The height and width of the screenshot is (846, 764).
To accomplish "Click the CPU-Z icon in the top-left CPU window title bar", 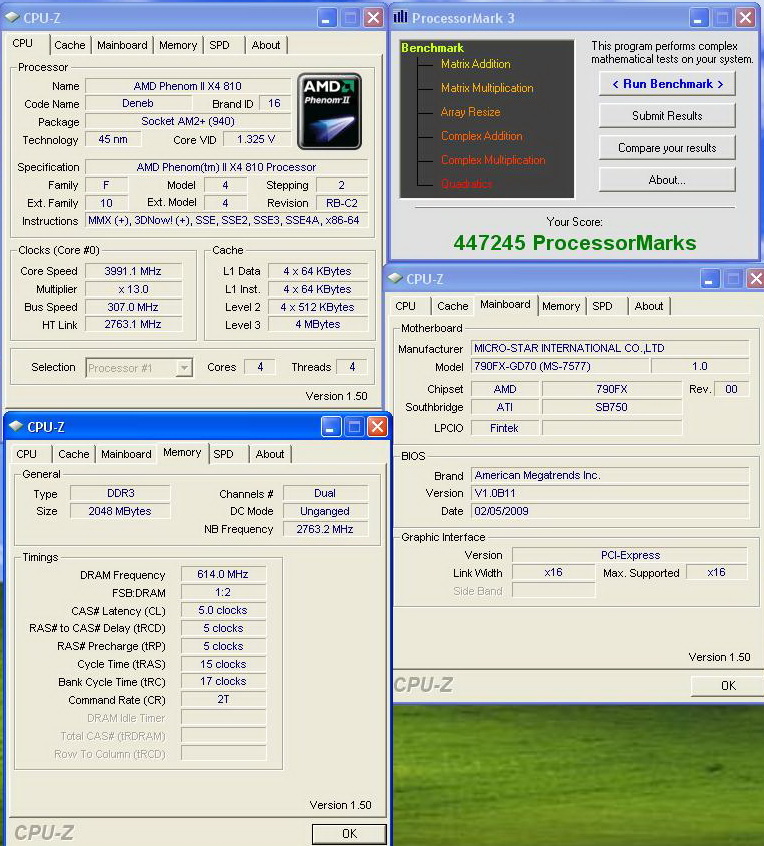I will pyautogui.click(x=12, y=17).
